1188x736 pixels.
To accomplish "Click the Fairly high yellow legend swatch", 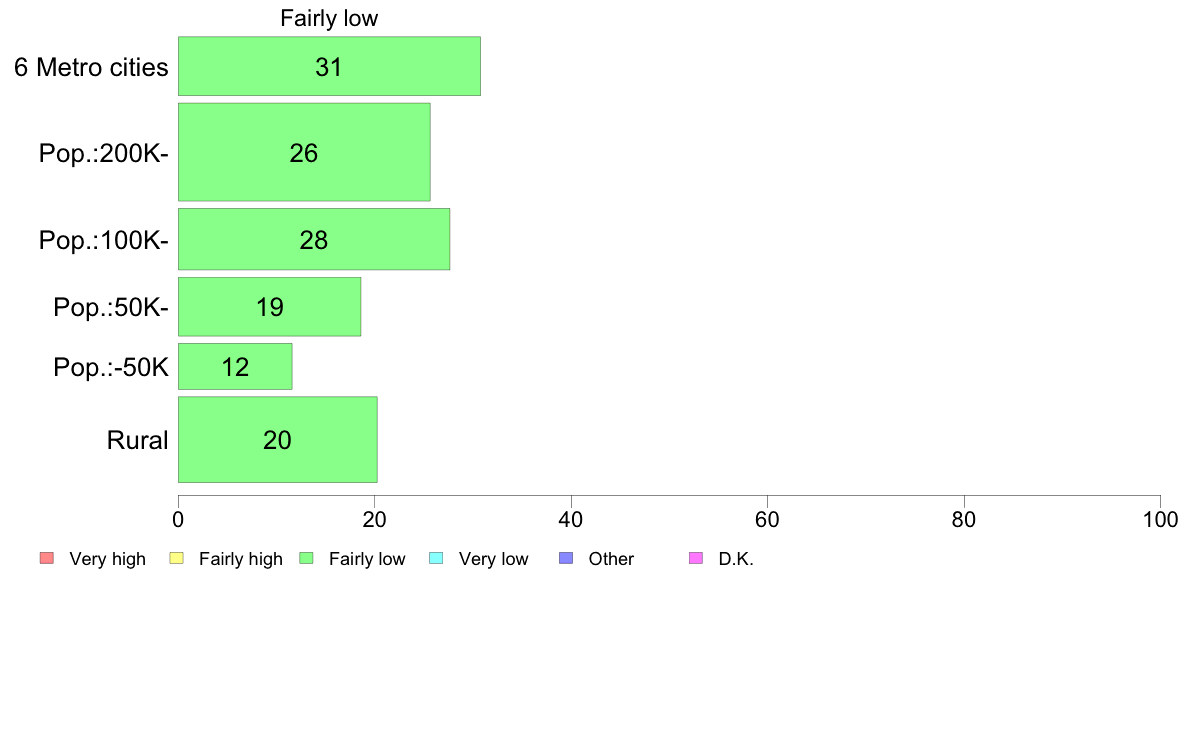I will tap(177, 559).
